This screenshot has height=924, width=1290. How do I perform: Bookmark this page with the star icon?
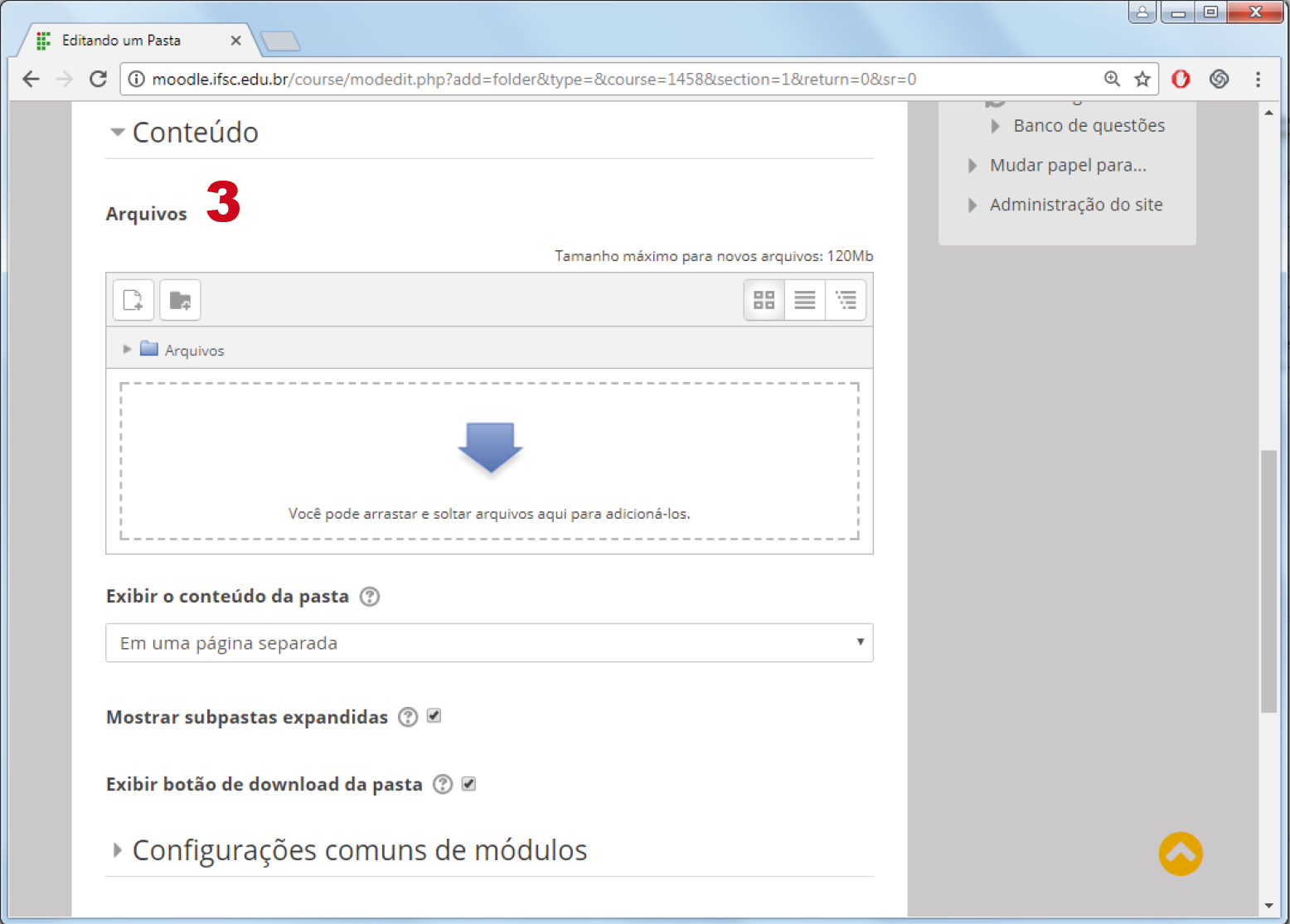tap(1142, 80)
